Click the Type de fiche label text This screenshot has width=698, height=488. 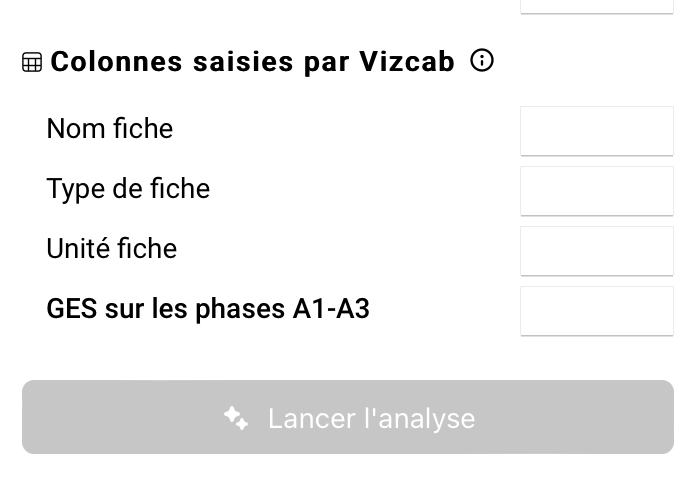coord(128,189)
